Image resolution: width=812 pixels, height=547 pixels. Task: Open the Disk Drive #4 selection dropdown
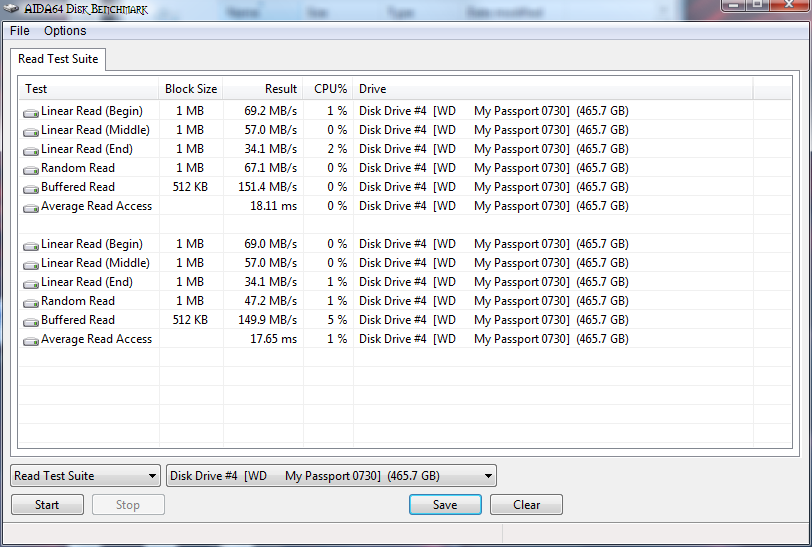(331, 476)
